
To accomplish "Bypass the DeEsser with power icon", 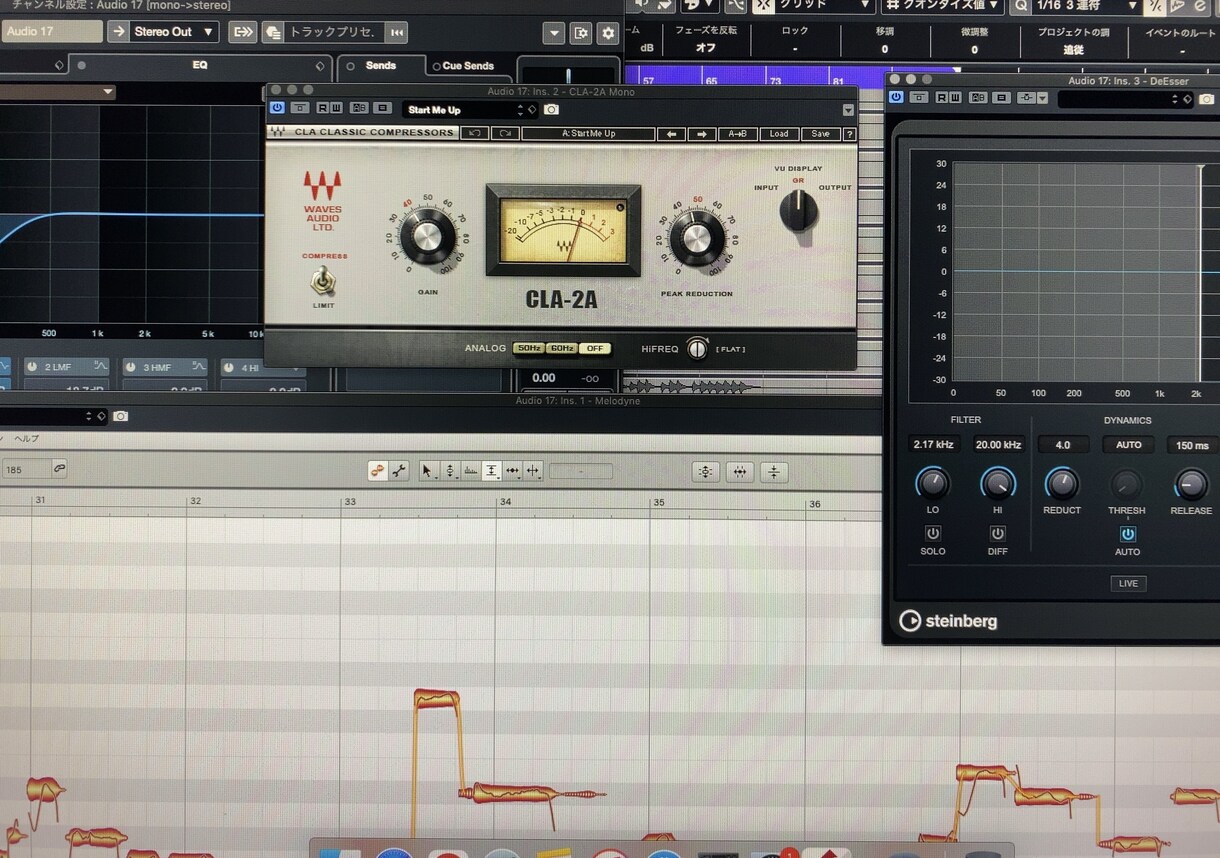I will pos(896,97).
